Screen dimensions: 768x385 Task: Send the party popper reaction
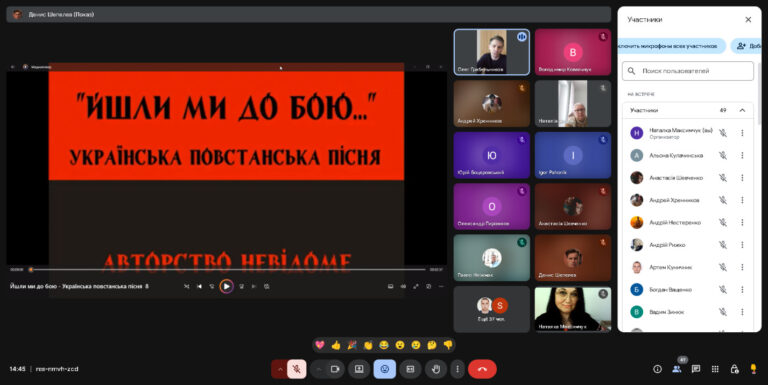click(352, 345)
